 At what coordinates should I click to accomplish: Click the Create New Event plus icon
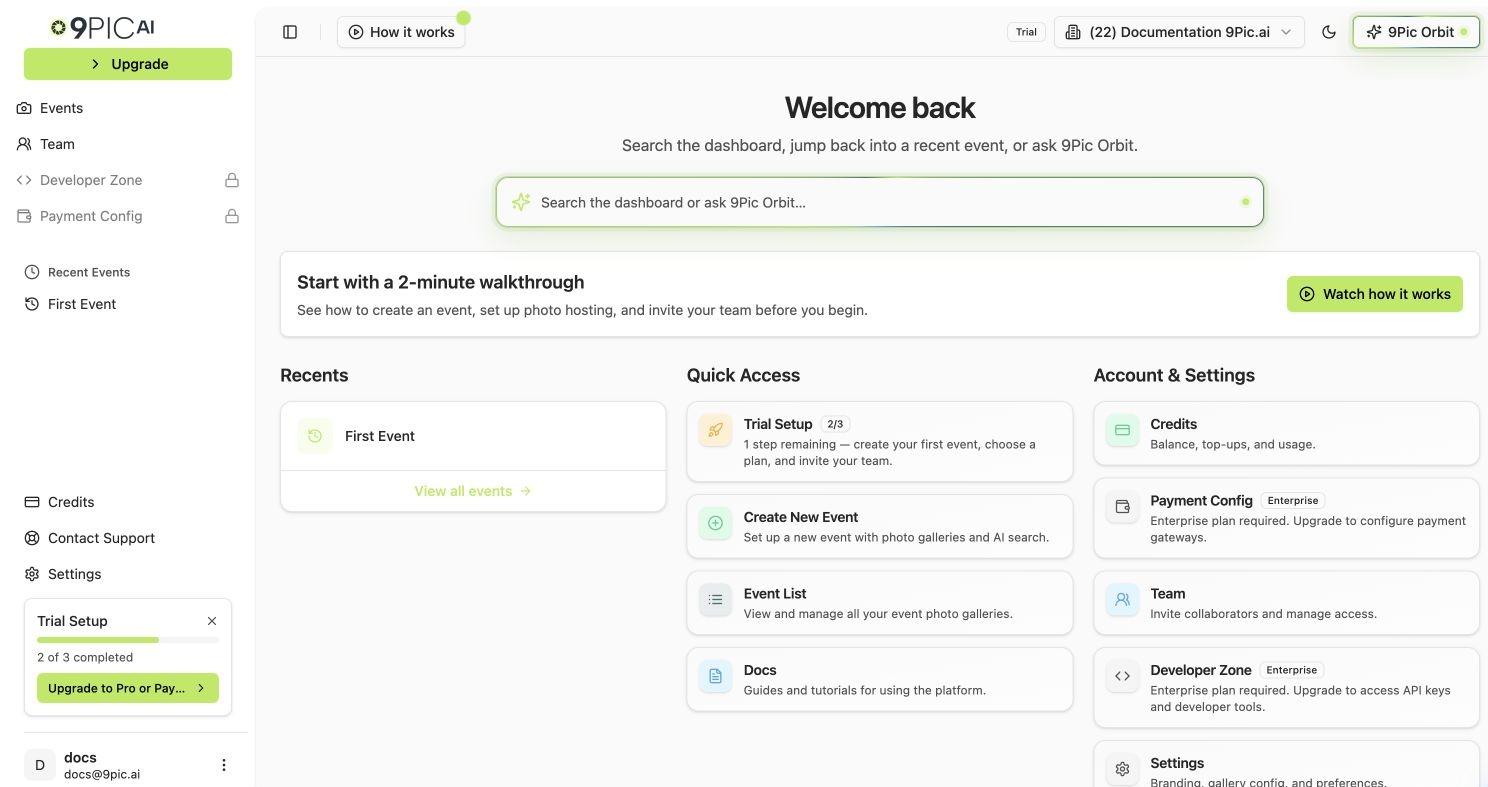pos(716,523)
